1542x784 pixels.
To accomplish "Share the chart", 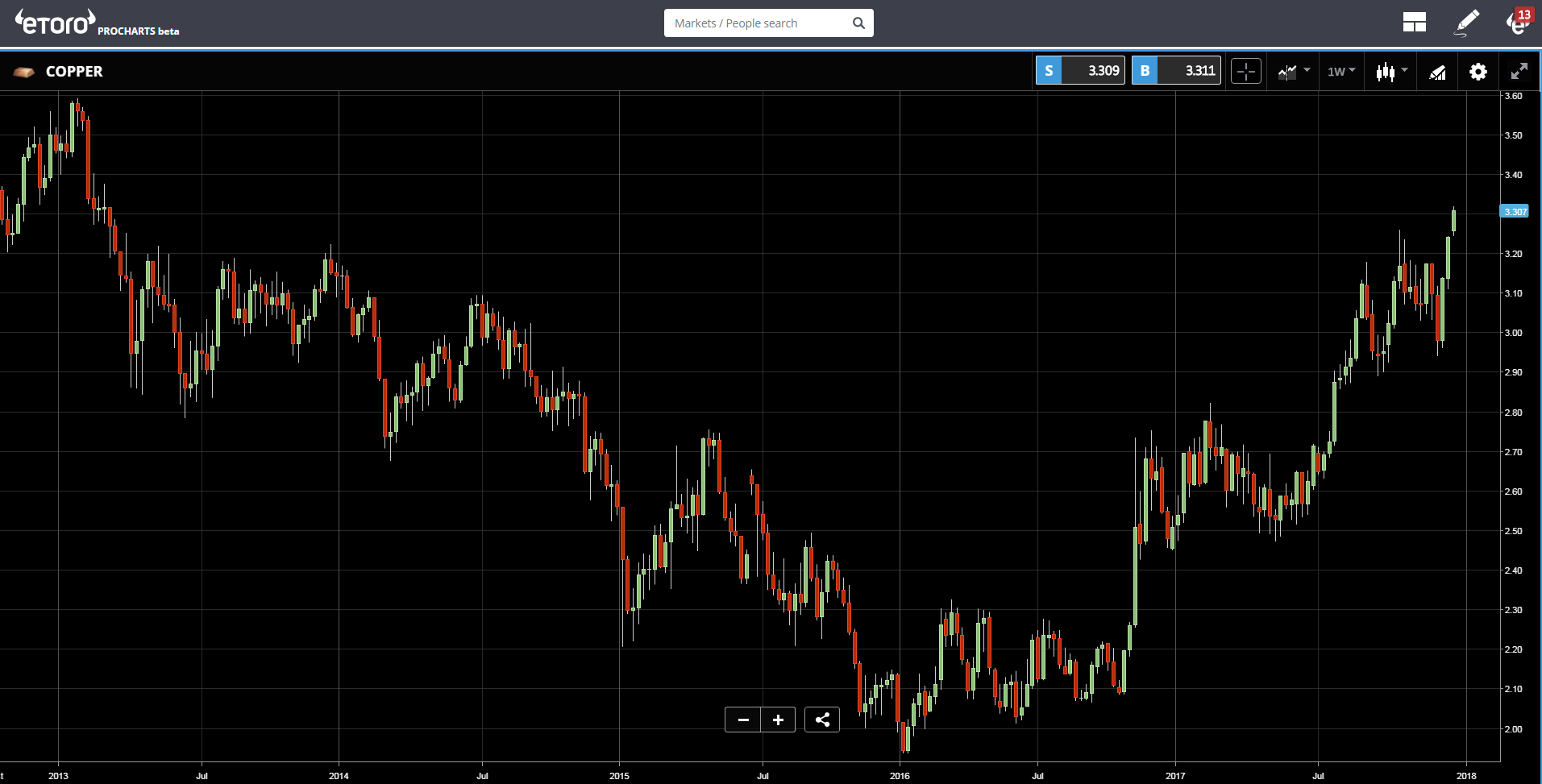I will (x=822, y=720).
